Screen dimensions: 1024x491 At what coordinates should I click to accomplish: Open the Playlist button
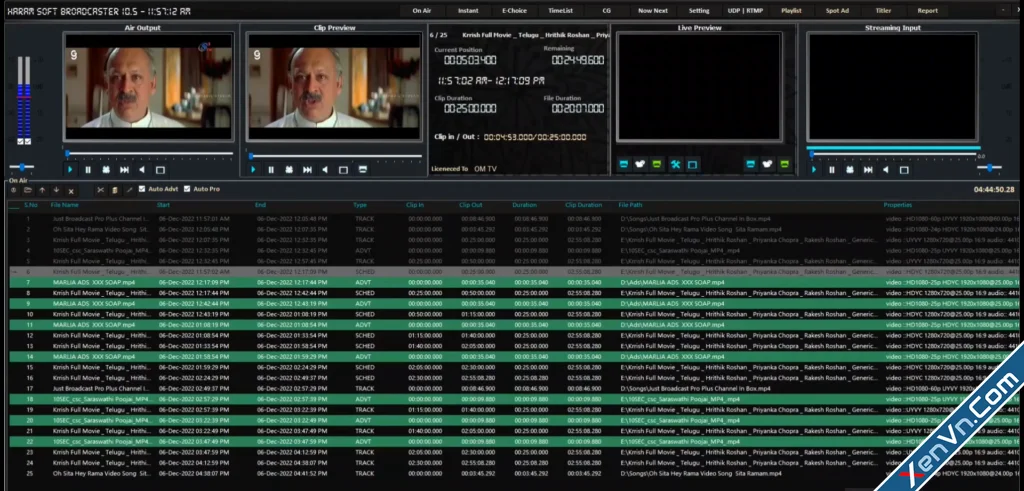792,10
